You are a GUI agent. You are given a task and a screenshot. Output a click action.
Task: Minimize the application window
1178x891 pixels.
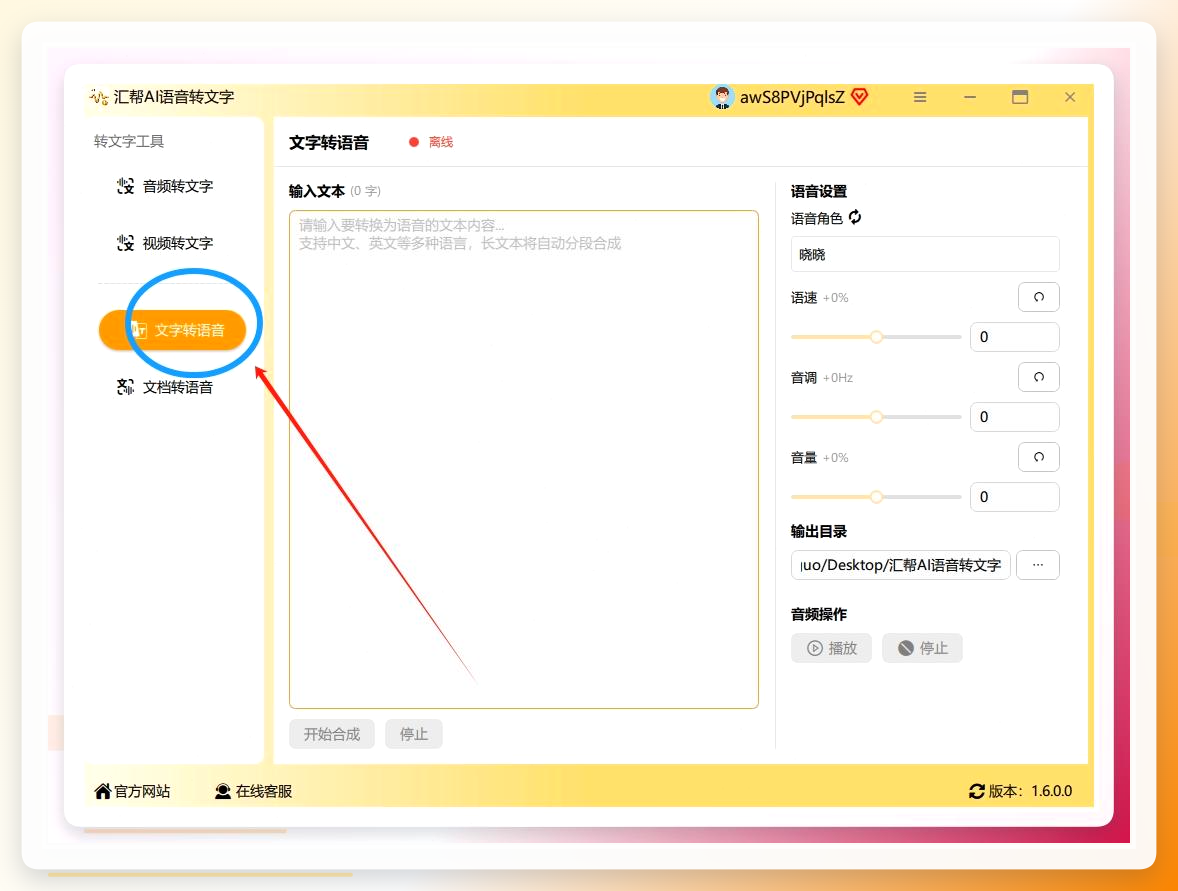point(970,97)
